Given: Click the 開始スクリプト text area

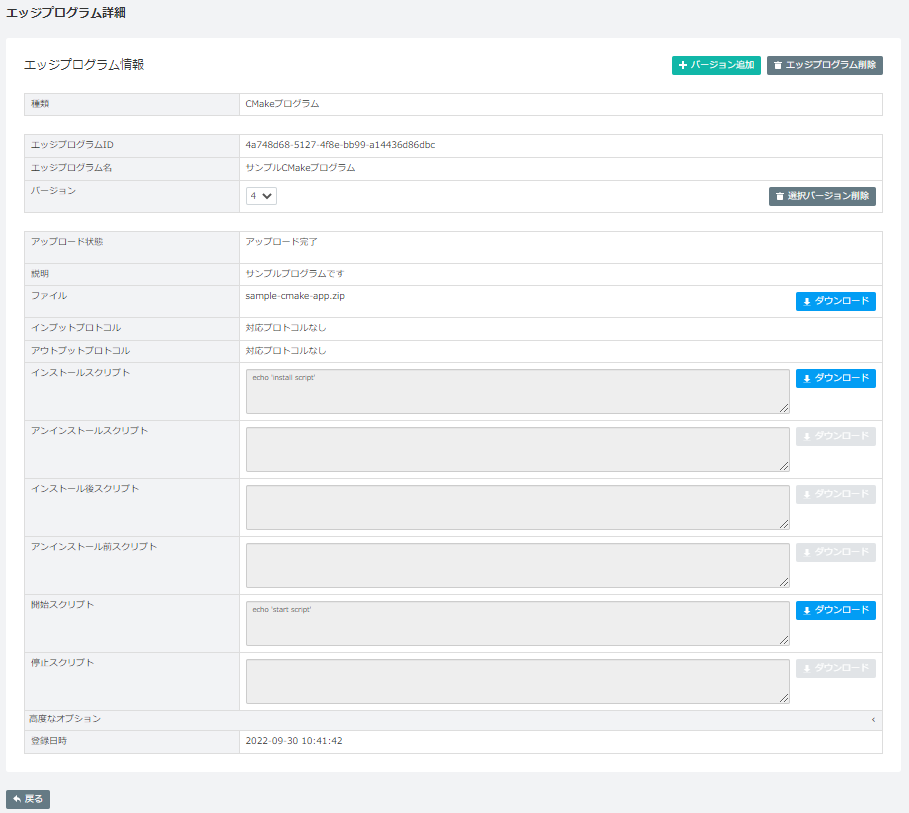Looking at the screenshot, I should coord(518,623).
